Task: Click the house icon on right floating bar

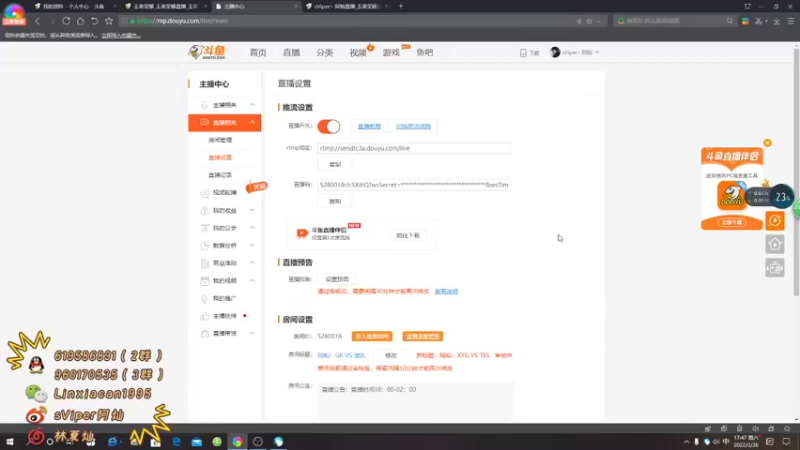Action: tap(774, 244)
